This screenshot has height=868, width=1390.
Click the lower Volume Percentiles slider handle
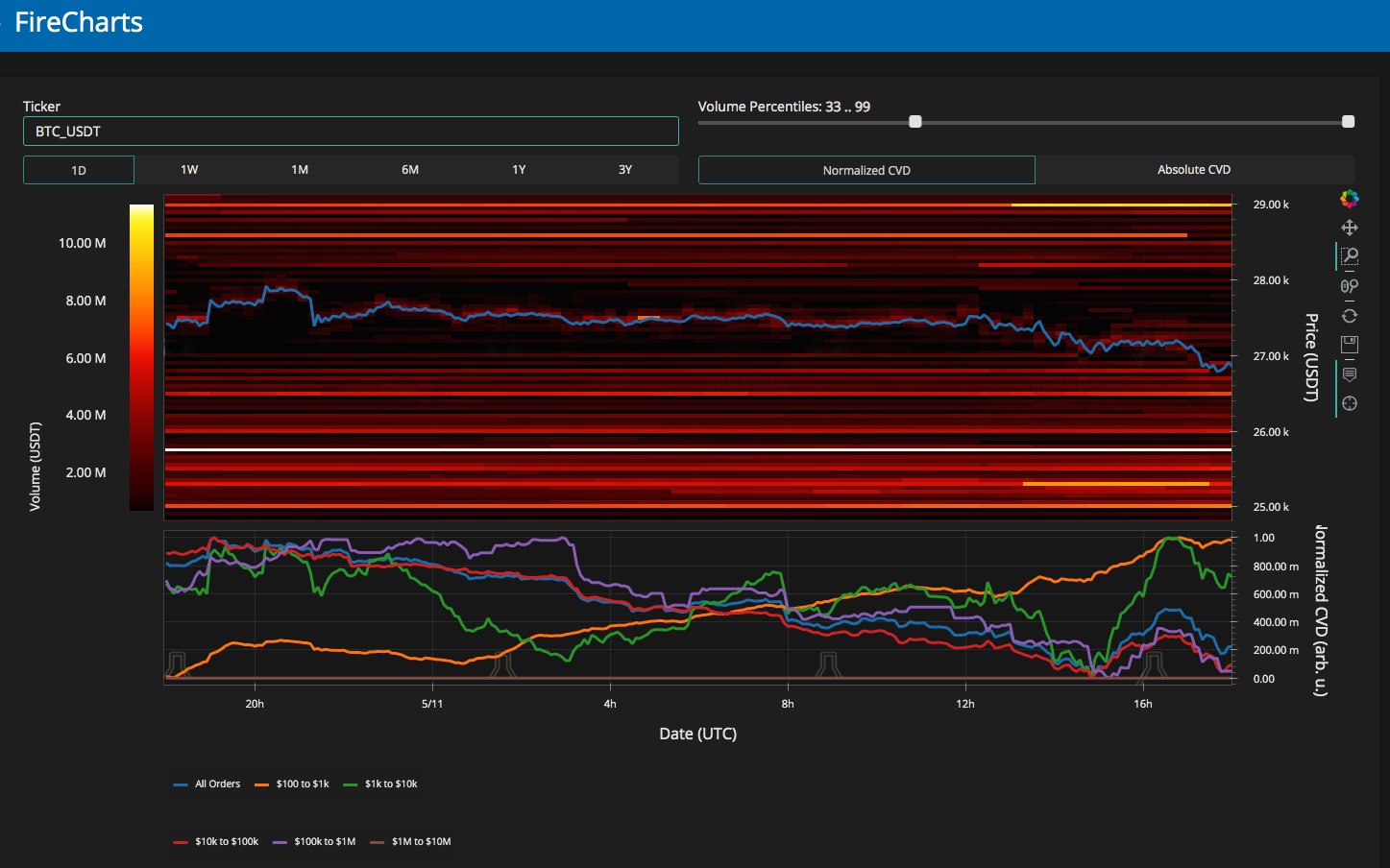tap(915, 122)
